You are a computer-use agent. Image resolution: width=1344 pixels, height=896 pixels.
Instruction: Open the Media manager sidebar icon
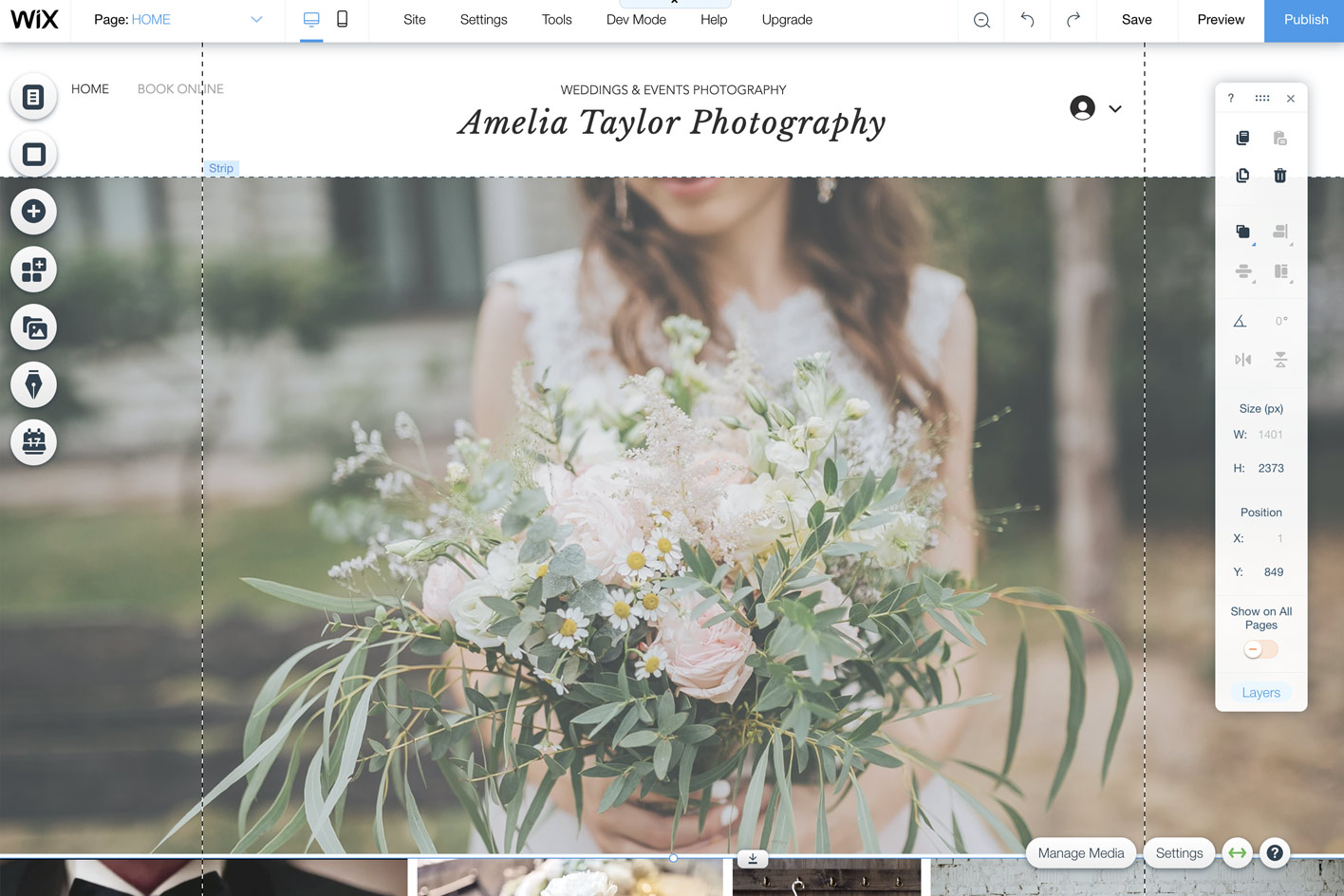click(x=34, y=327)
